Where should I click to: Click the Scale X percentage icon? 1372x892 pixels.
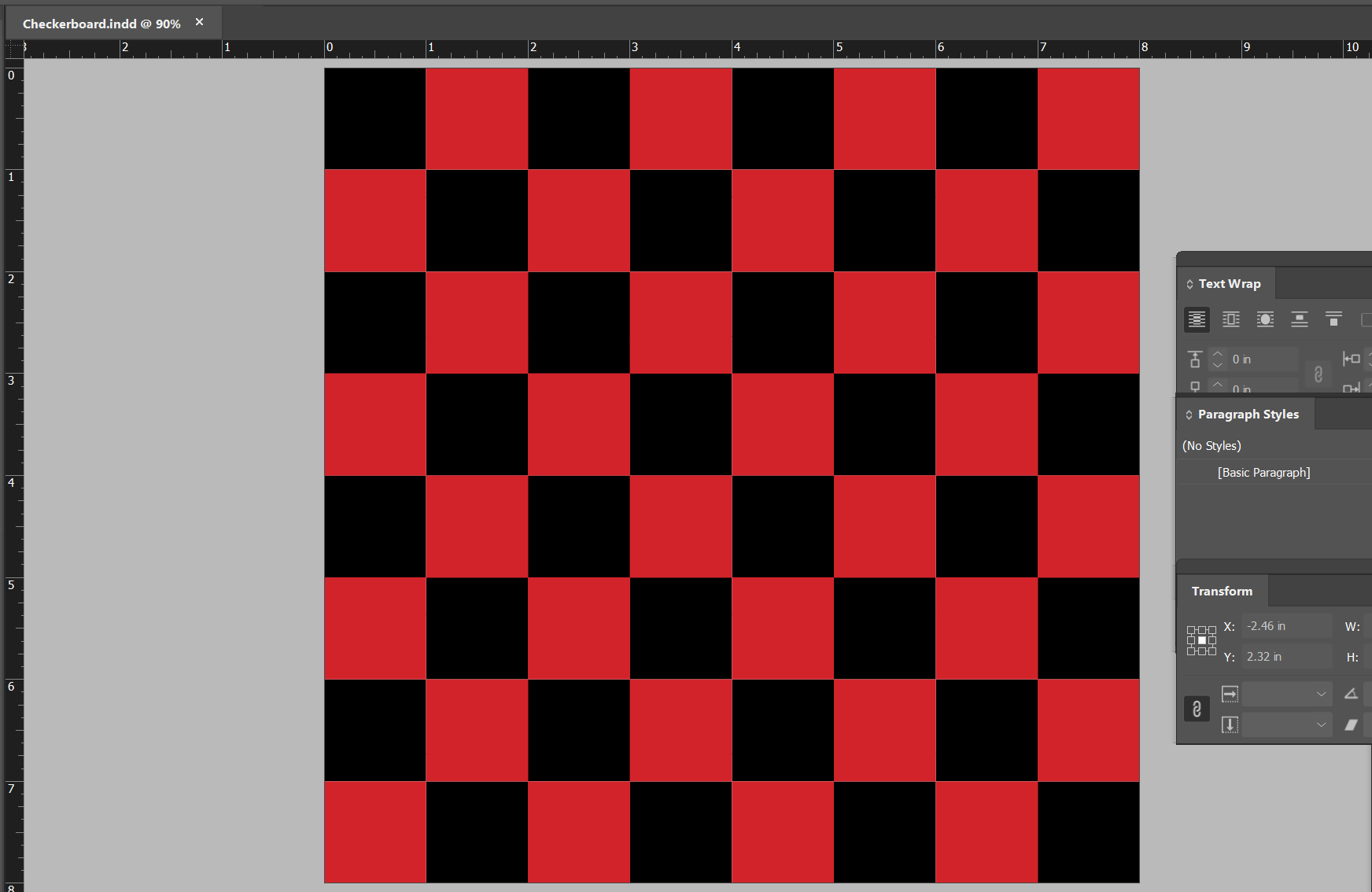[x=1230, y=694]
